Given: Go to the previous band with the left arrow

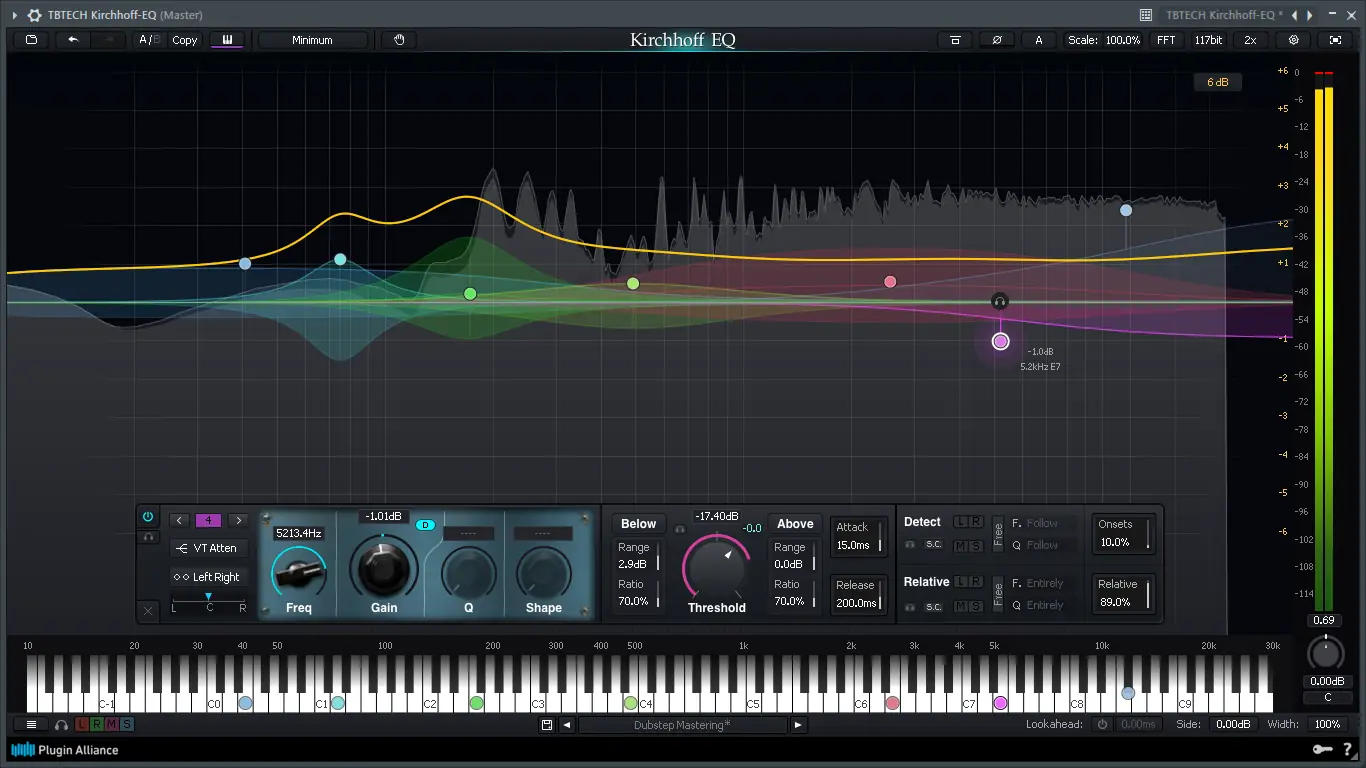Looking at the screenshot, I should (x=179, y=520).
